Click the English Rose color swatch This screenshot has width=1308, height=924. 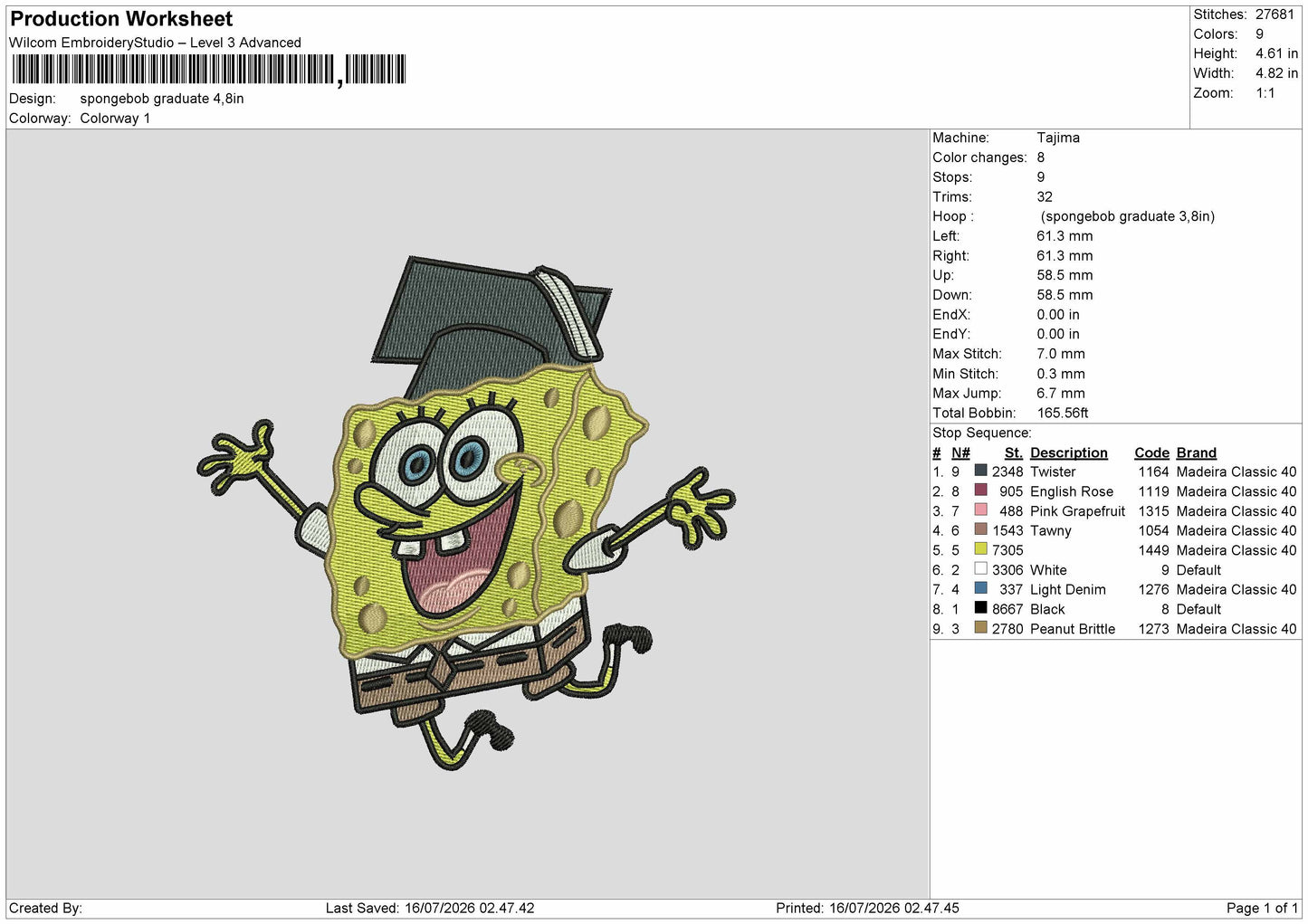point(980,491)
